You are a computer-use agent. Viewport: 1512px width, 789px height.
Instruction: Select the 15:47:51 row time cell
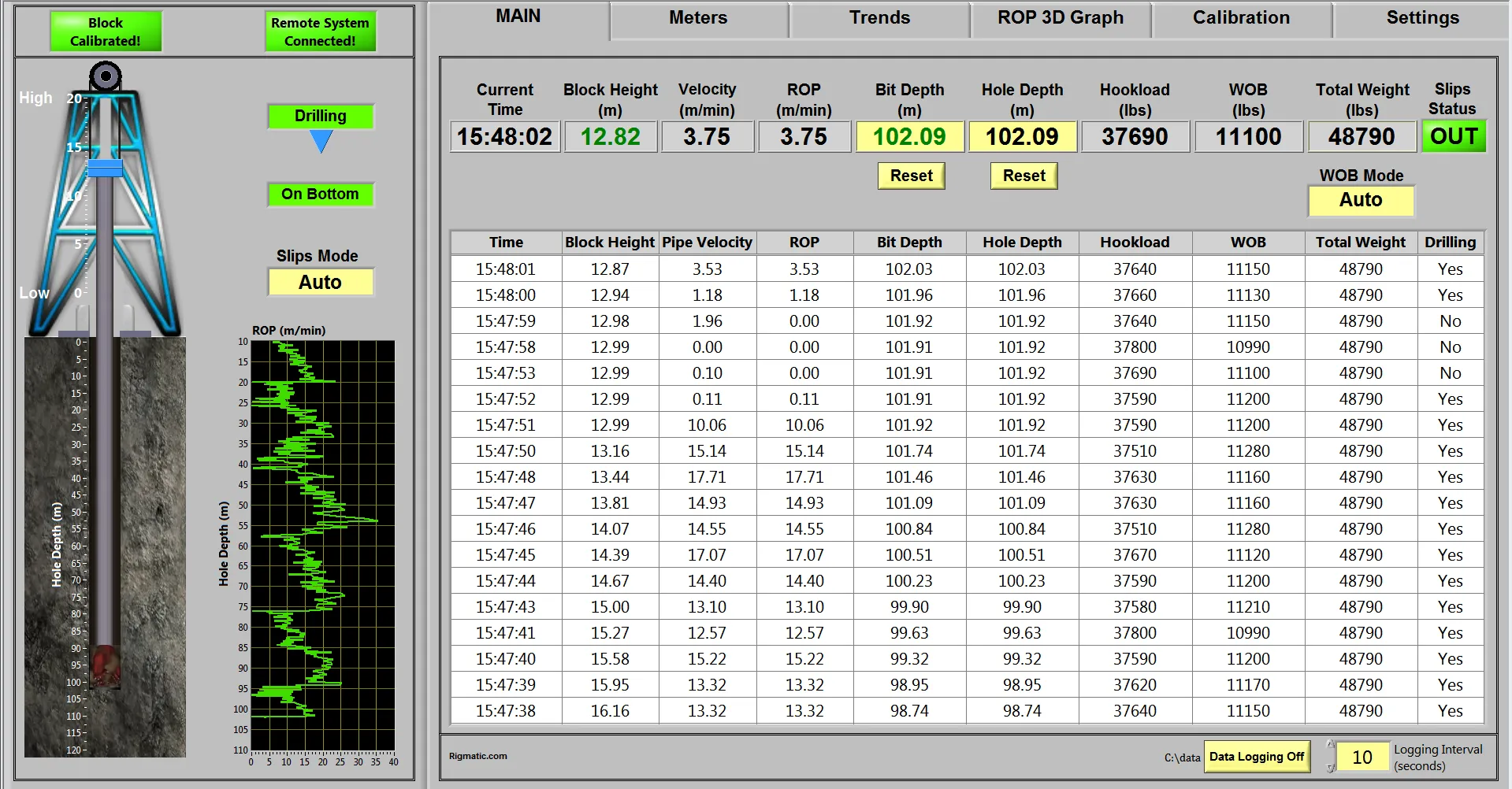(506, 425)
